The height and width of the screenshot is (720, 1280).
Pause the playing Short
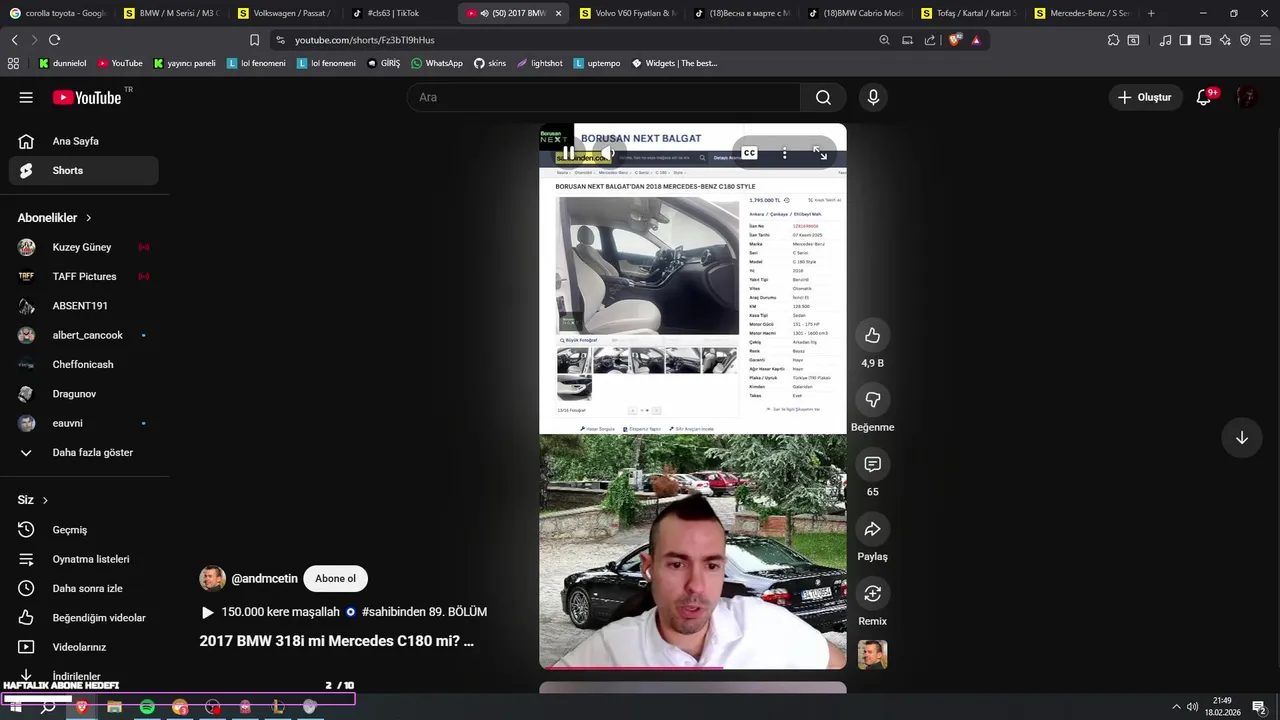[x=568, y=153]
